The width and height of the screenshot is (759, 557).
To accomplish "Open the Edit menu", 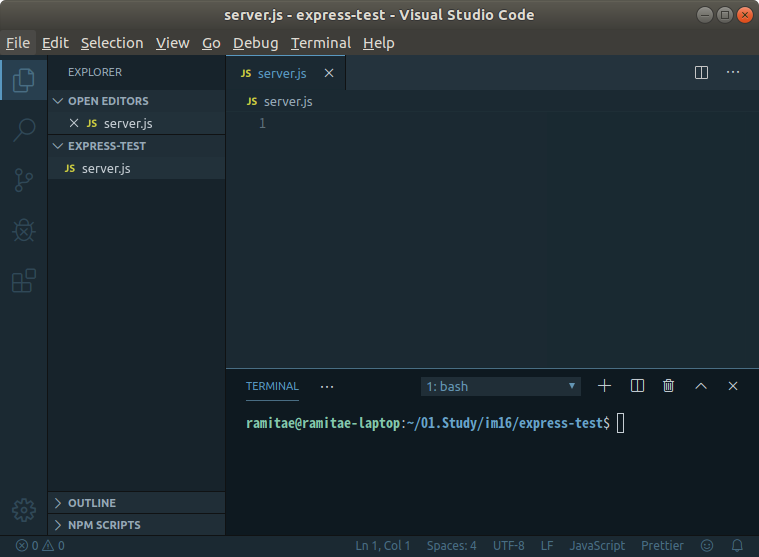I will coord(55,43).
